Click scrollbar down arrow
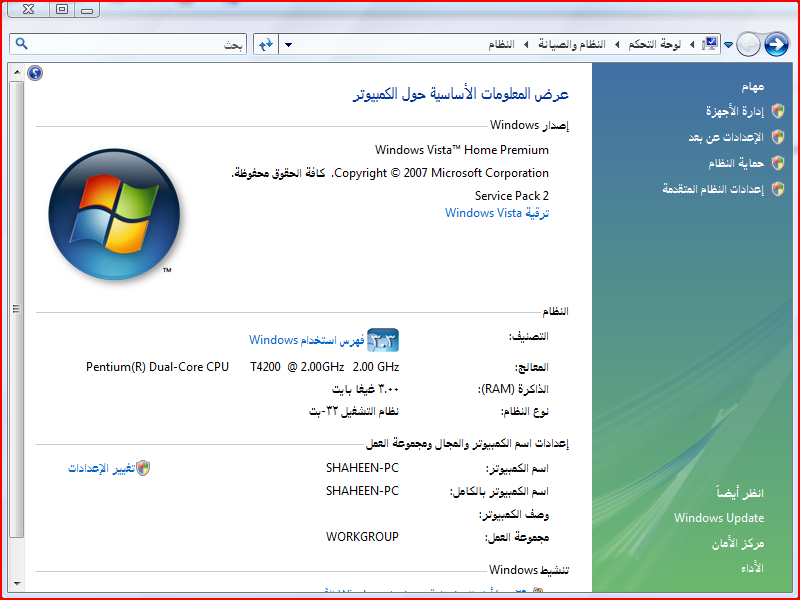This screenshot has width=800, height=600. [x=17, y=583]
